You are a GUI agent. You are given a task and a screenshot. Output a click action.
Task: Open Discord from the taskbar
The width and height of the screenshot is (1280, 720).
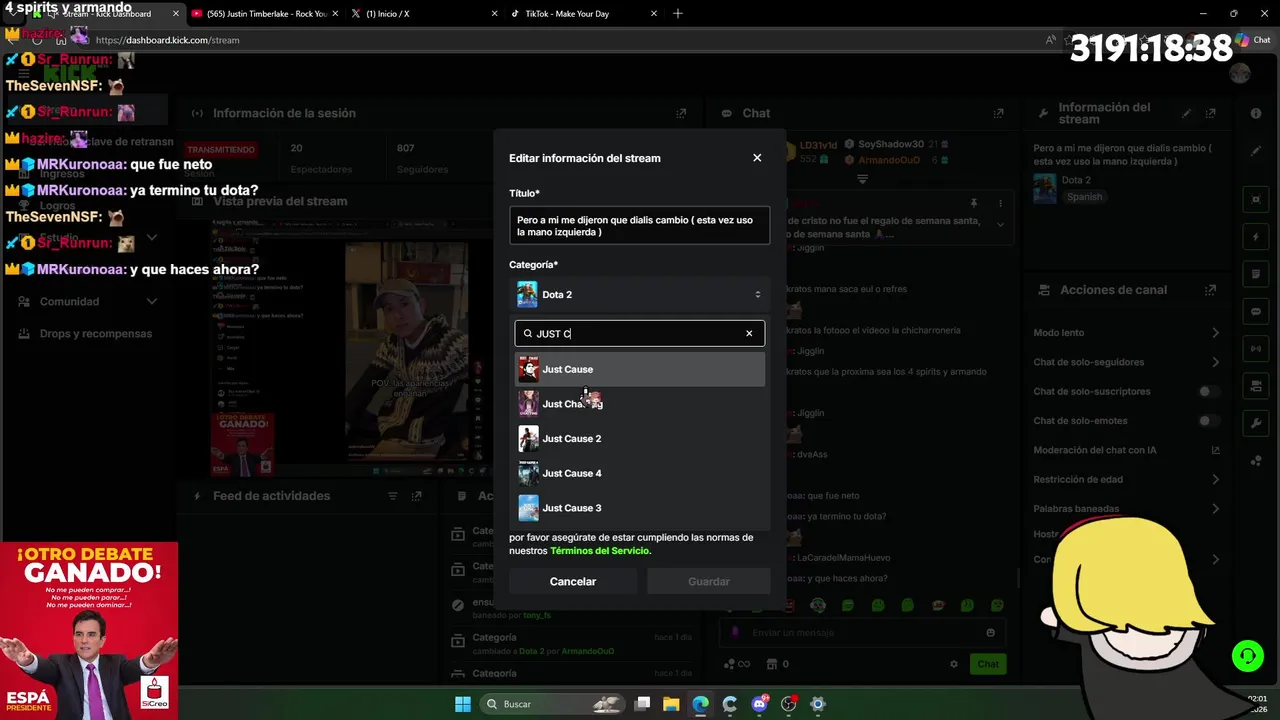[x=759, y=704]
